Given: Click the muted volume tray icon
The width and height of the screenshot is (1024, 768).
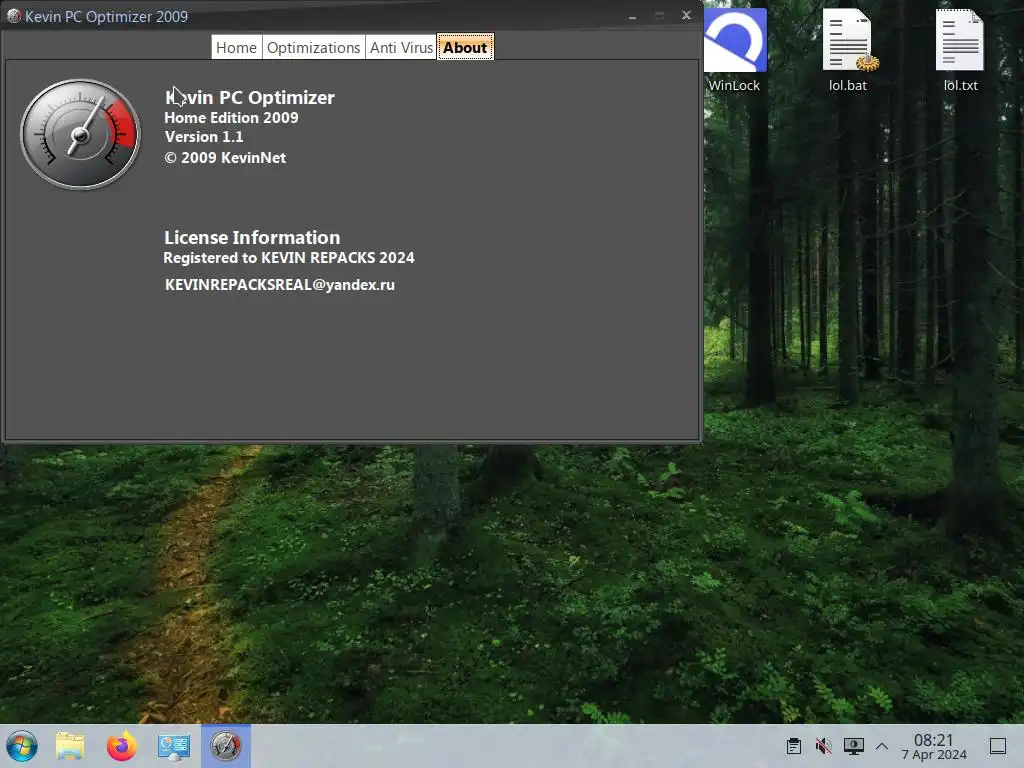Looking at the screenshot, I should (x=824, y=746).
